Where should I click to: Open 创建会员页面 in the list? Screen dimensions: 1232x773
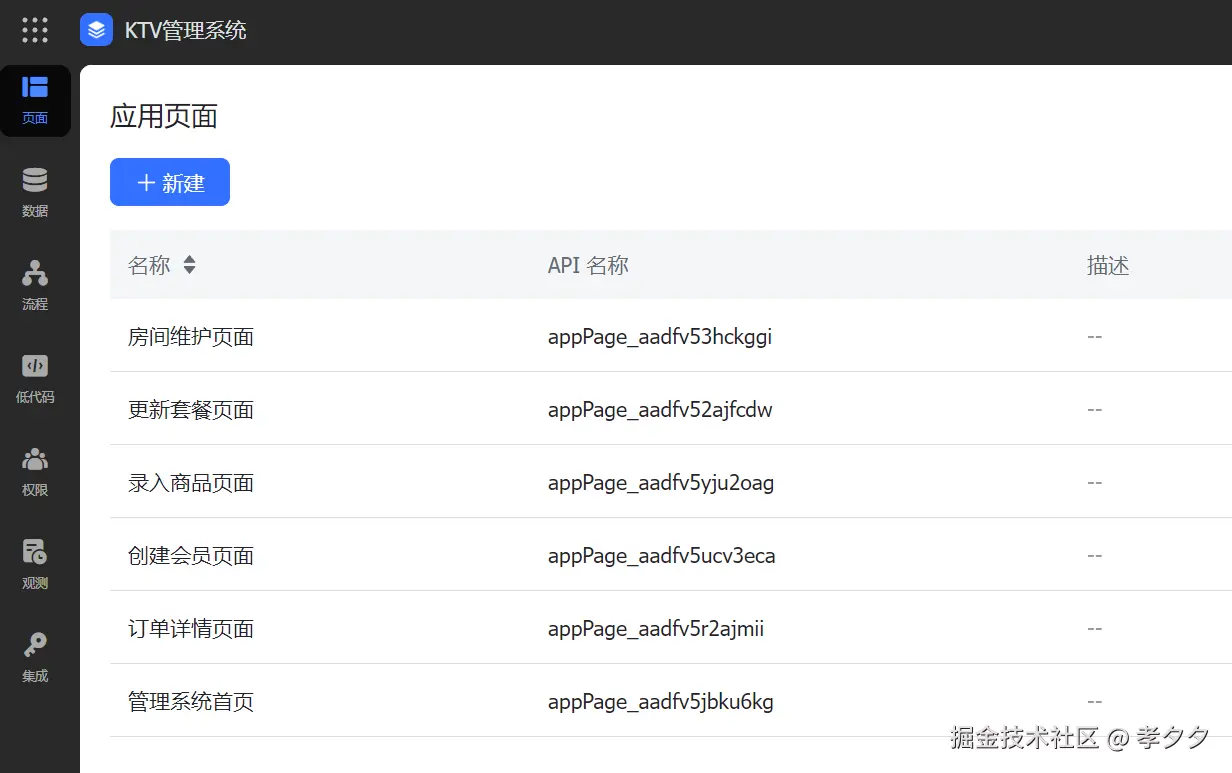coord(191,556)
